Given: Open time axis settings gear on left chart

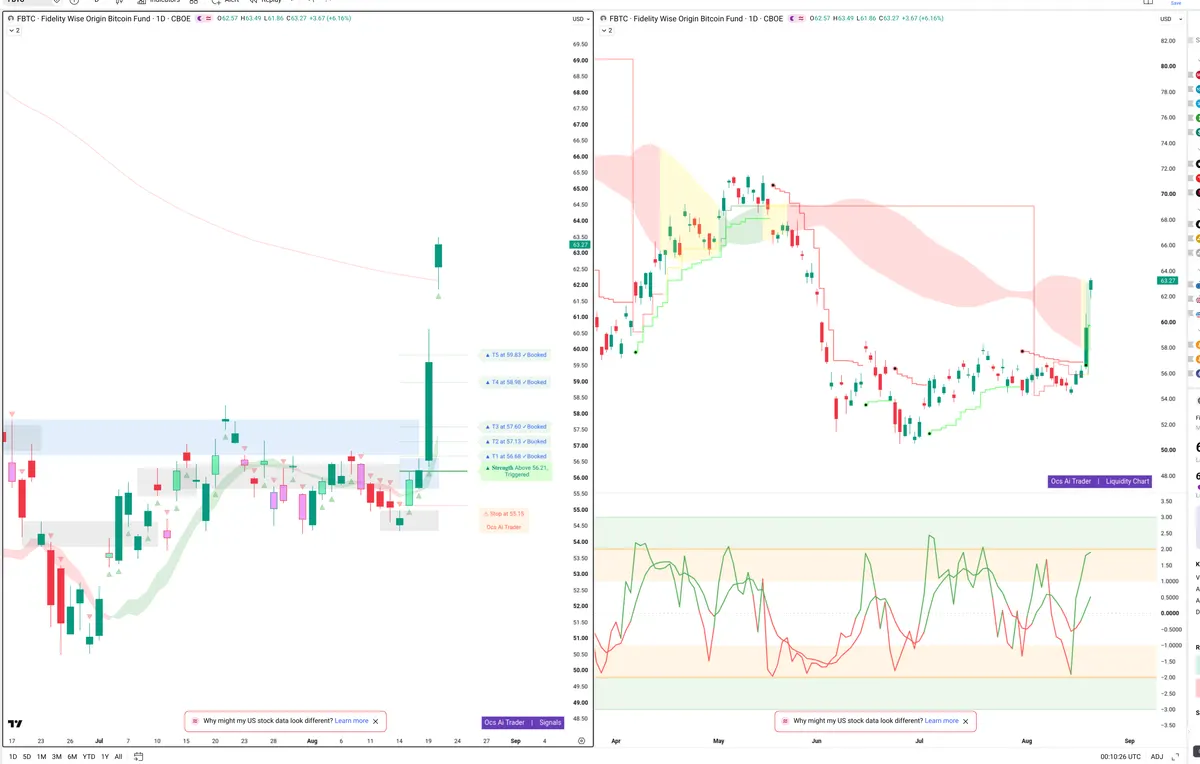Looking at the screenshot, I should point(582,741).
